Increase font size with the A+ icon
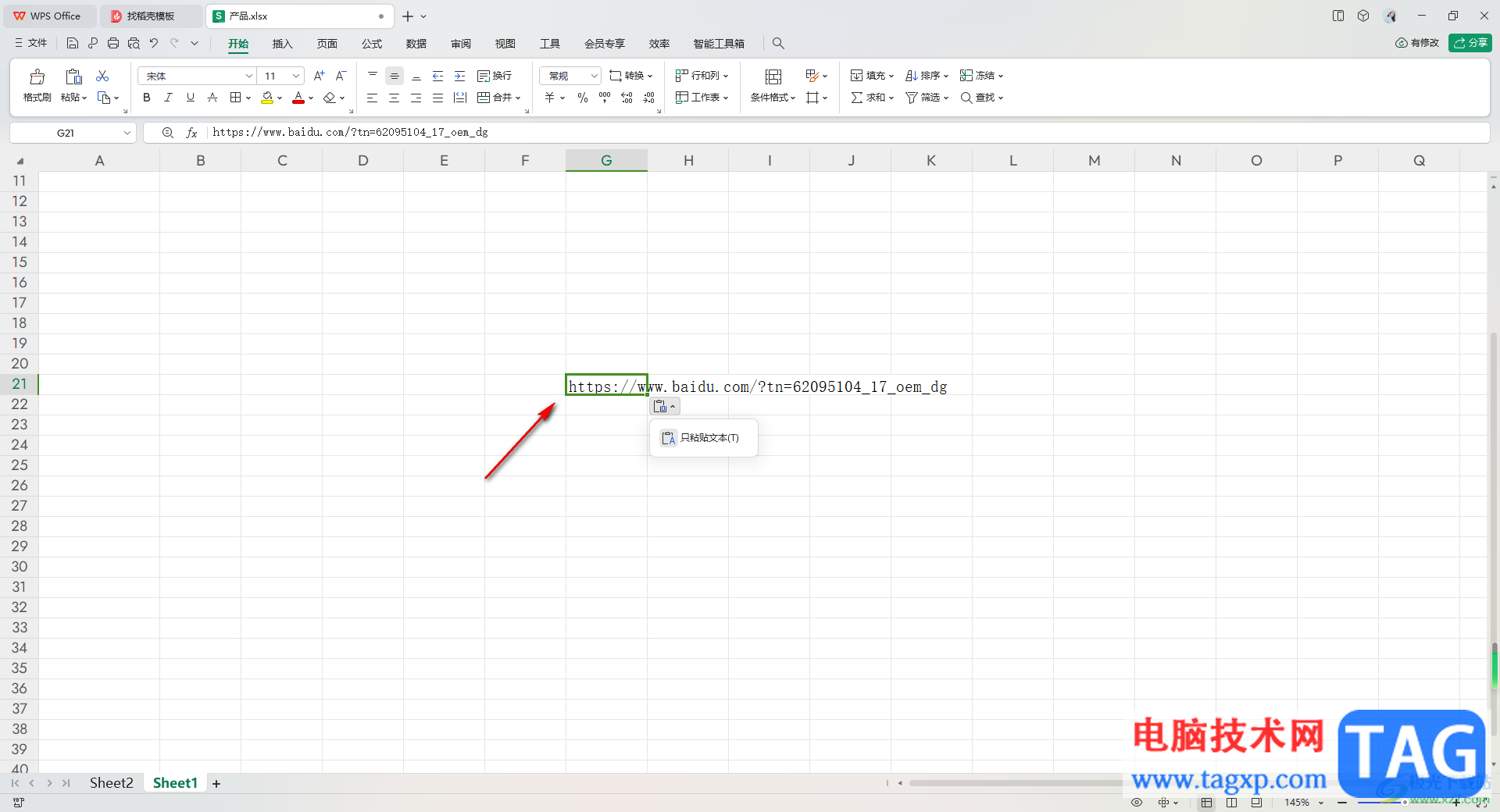Screen dimensions: 1500x812 tap(319, 76)
